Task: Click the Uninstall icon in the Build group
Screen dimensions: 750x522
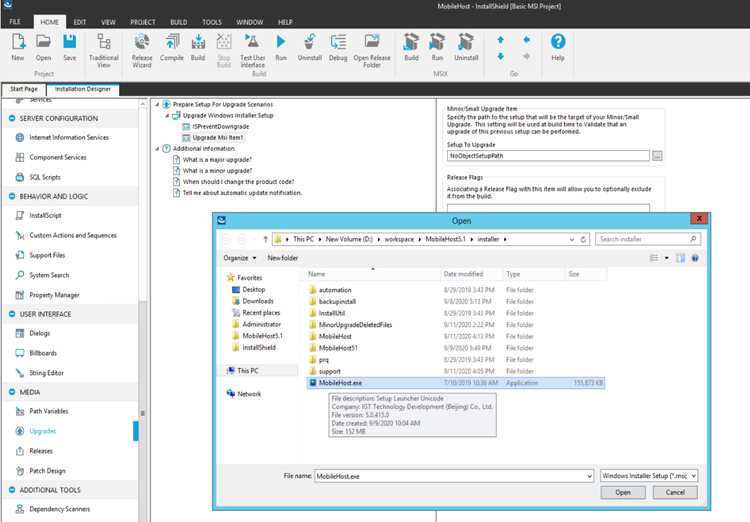Action: [309, 42]
